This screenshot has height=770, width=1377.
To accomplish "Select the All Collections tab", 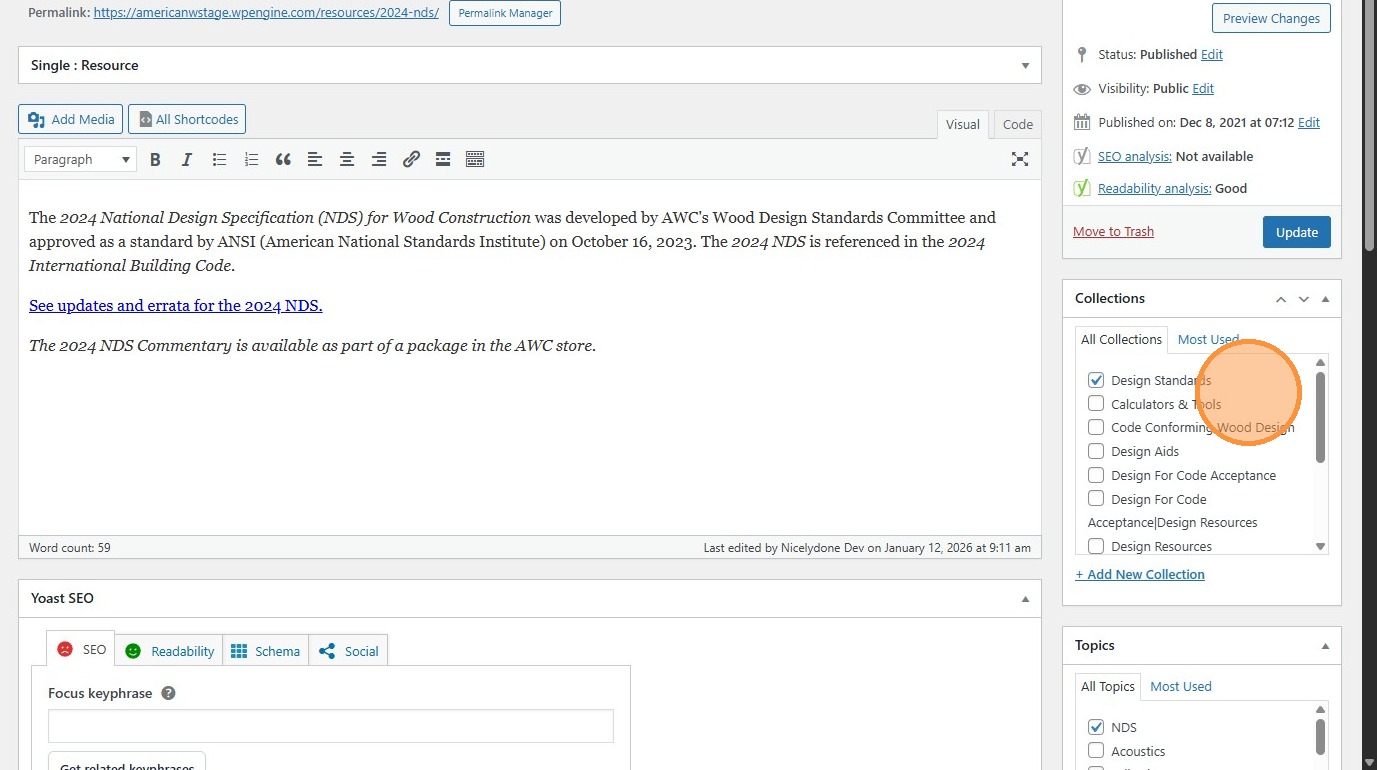I will pyautogui.click(x=1121, y=339).
